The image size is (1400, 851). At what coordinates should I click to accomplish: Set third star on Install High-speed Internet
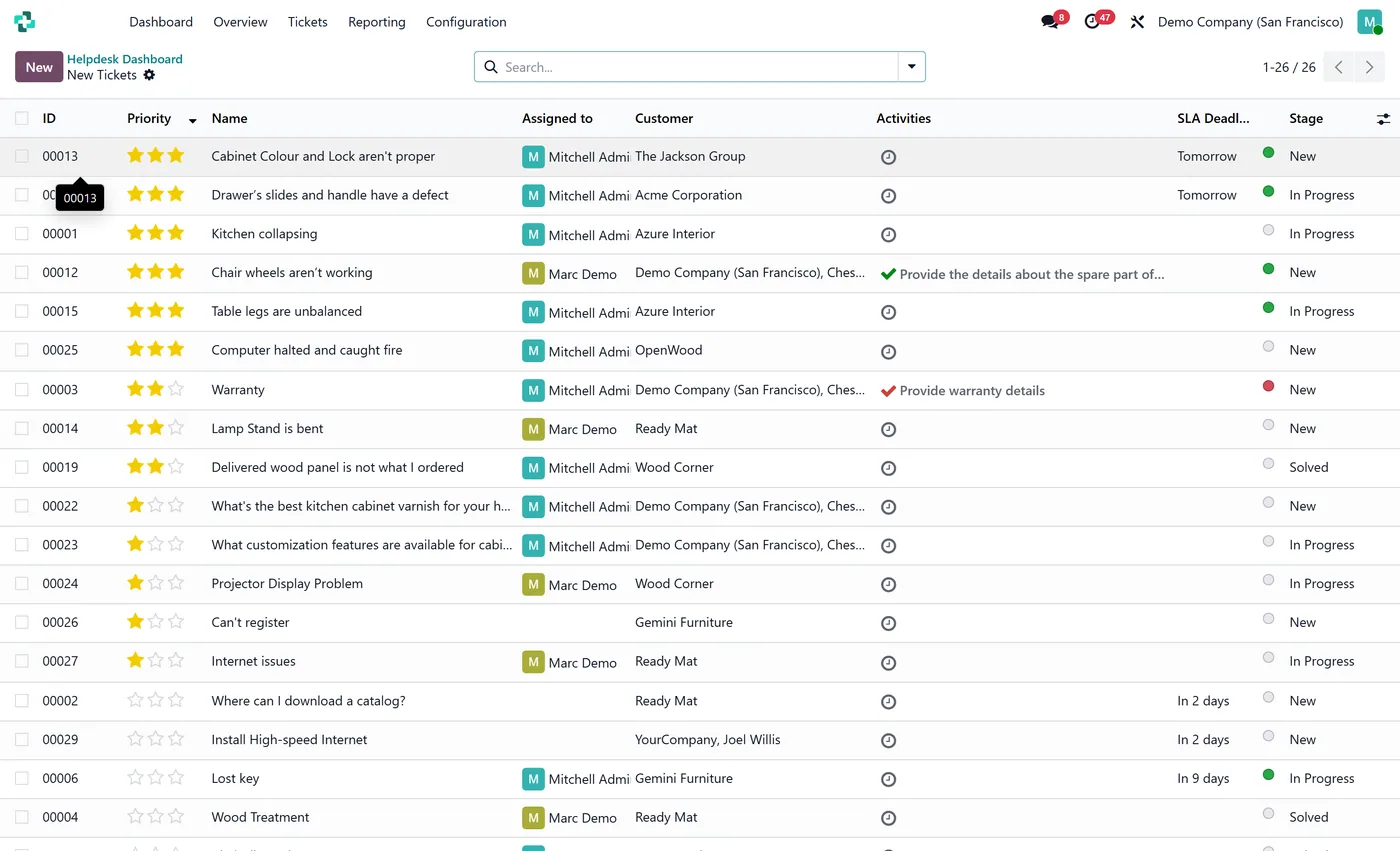176,738
